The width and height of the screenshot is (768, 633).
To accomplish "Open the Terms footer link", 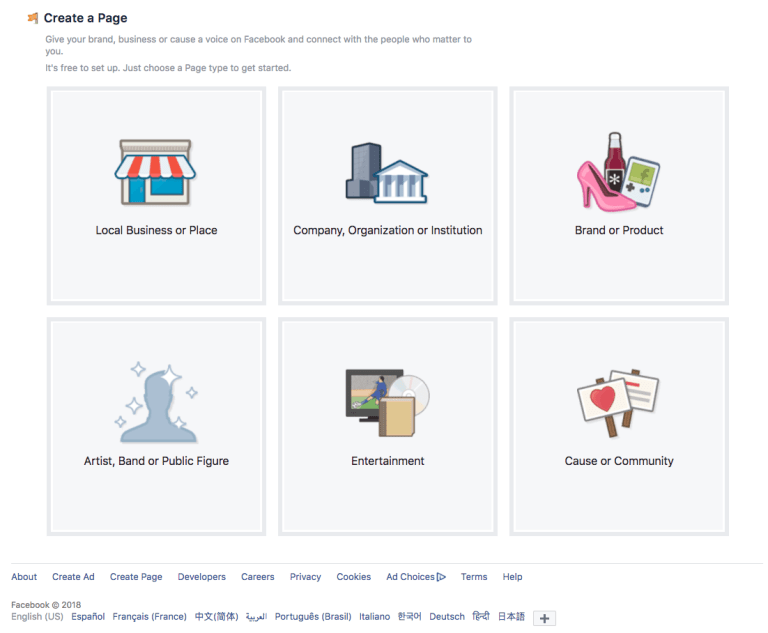I will click(x=474, y=577).
